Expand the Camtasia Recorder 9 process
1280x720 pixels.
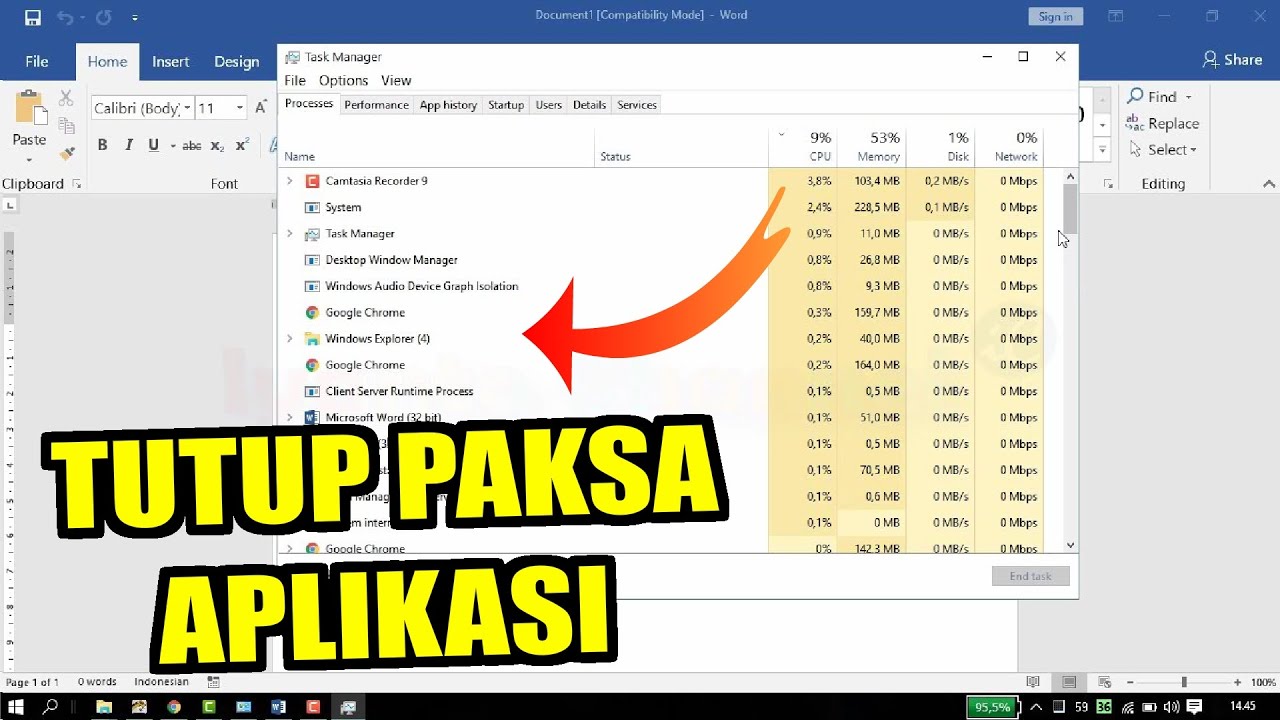tap(290, 181)
